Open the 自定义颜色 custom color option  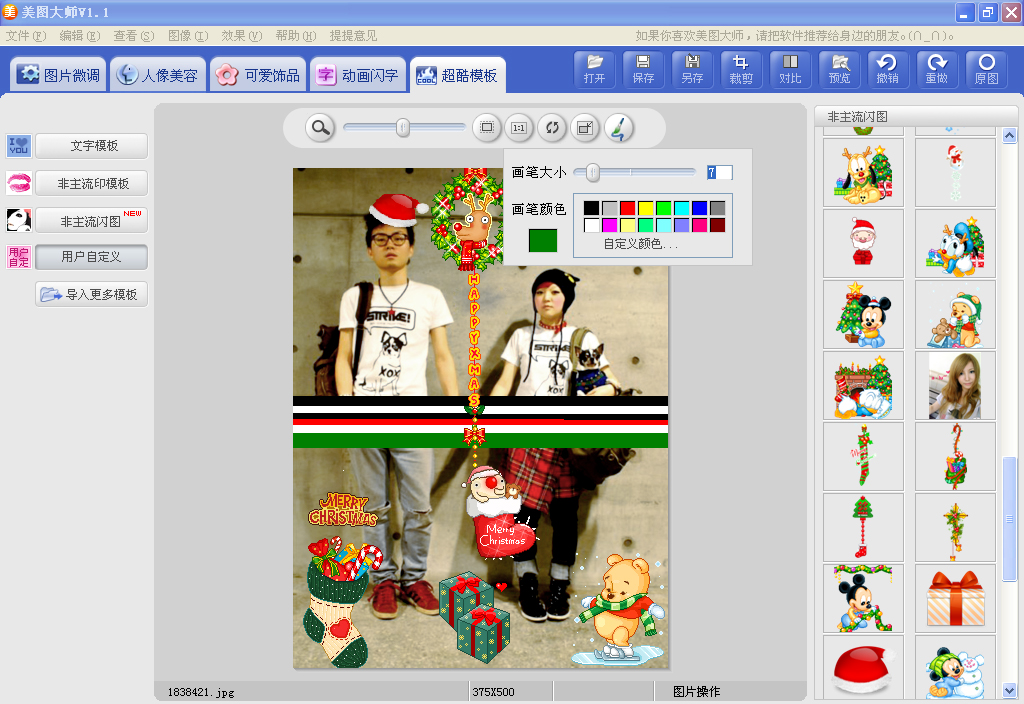[x=641, y=244]
